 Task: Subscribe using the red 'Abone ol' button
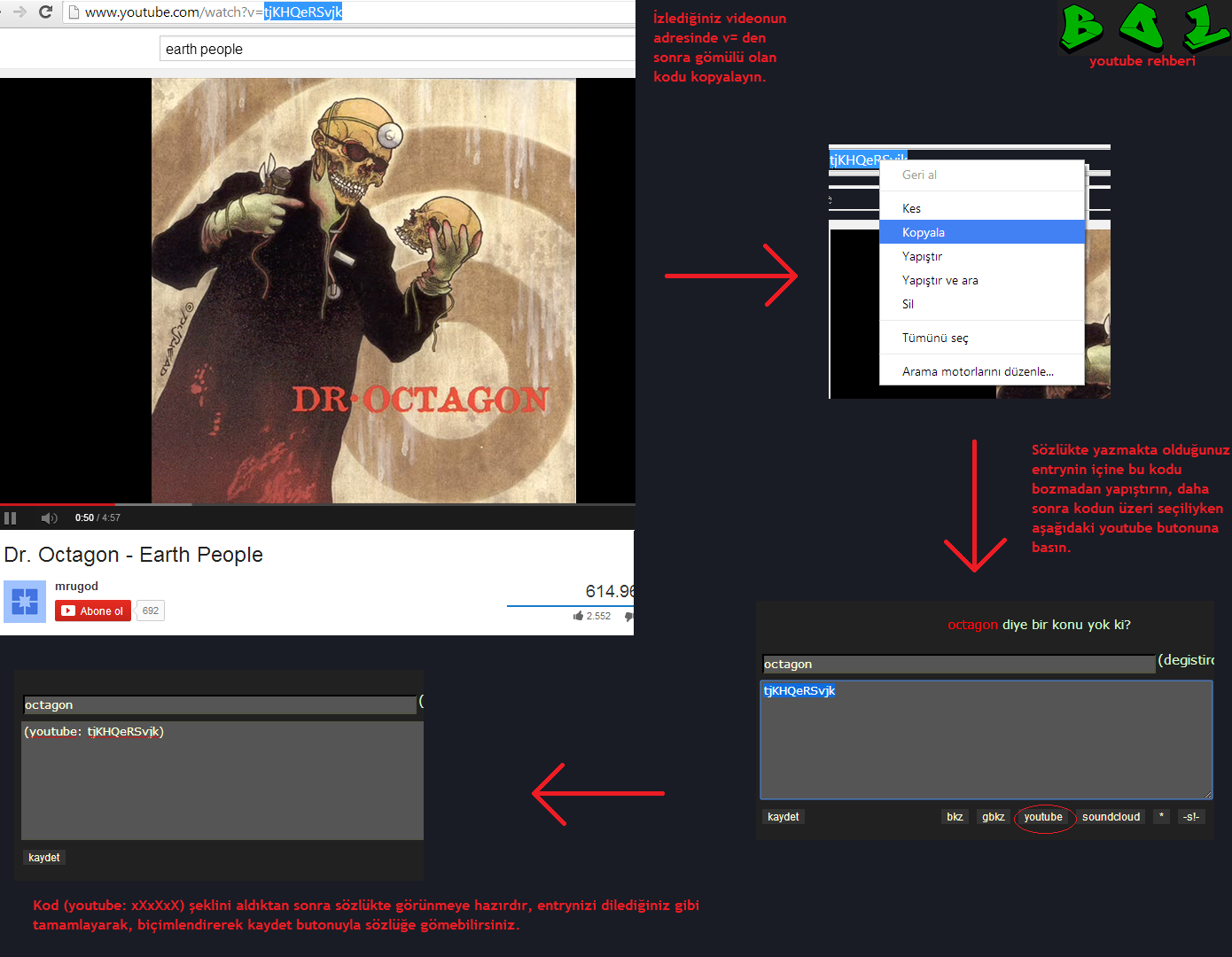tap(93, 611)
